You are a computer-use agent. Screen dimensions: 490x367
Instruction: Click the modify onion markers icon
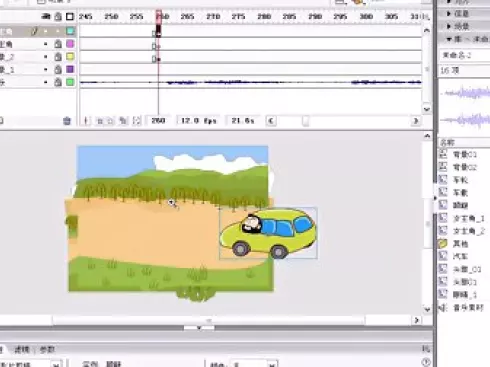coord(137,121)
